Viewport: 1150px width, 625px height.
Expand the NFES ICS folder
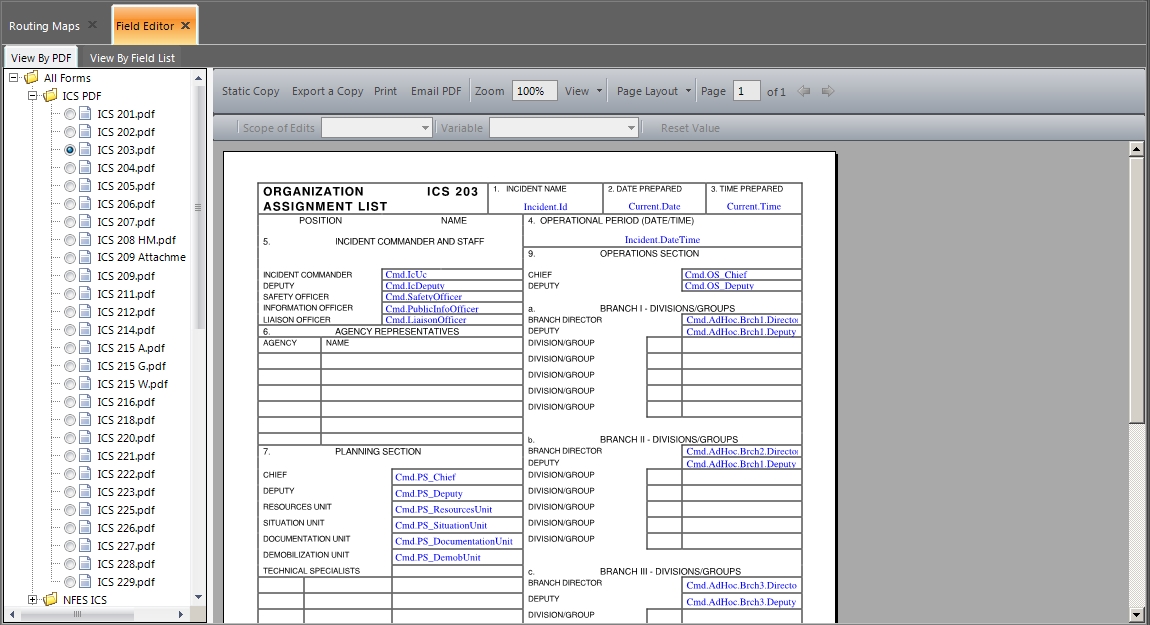(32, 600)
